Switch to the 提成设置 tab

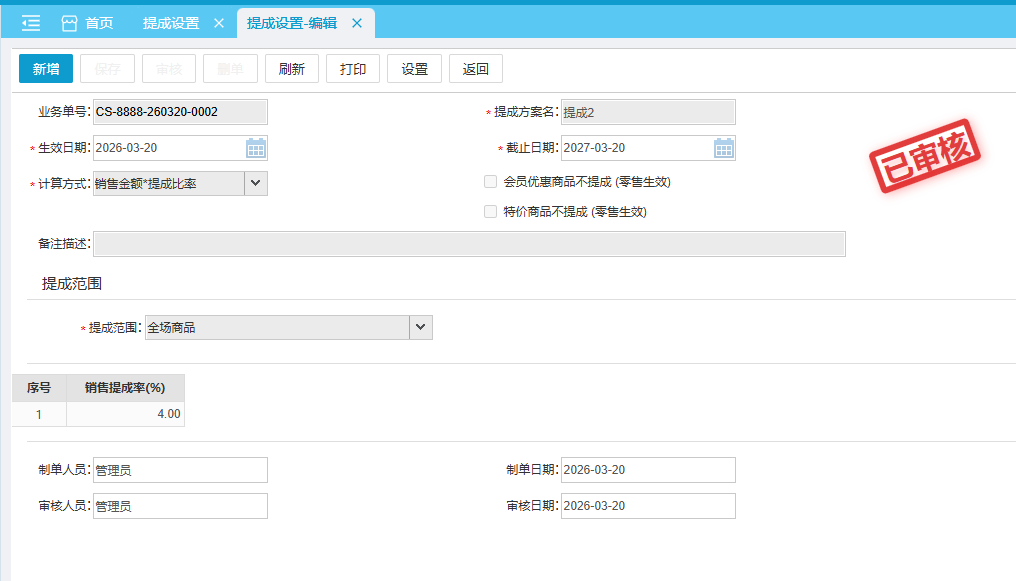tap(170, 23)
